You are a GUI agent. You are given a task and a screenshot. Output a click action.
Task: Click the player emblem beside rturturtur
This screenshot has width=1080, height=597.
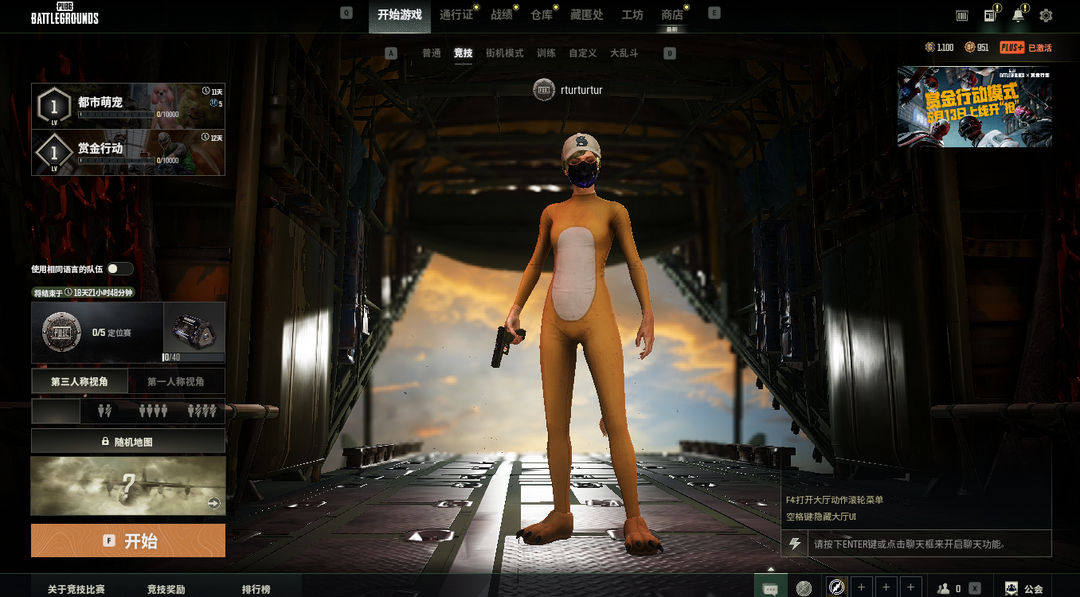(544, 90)
